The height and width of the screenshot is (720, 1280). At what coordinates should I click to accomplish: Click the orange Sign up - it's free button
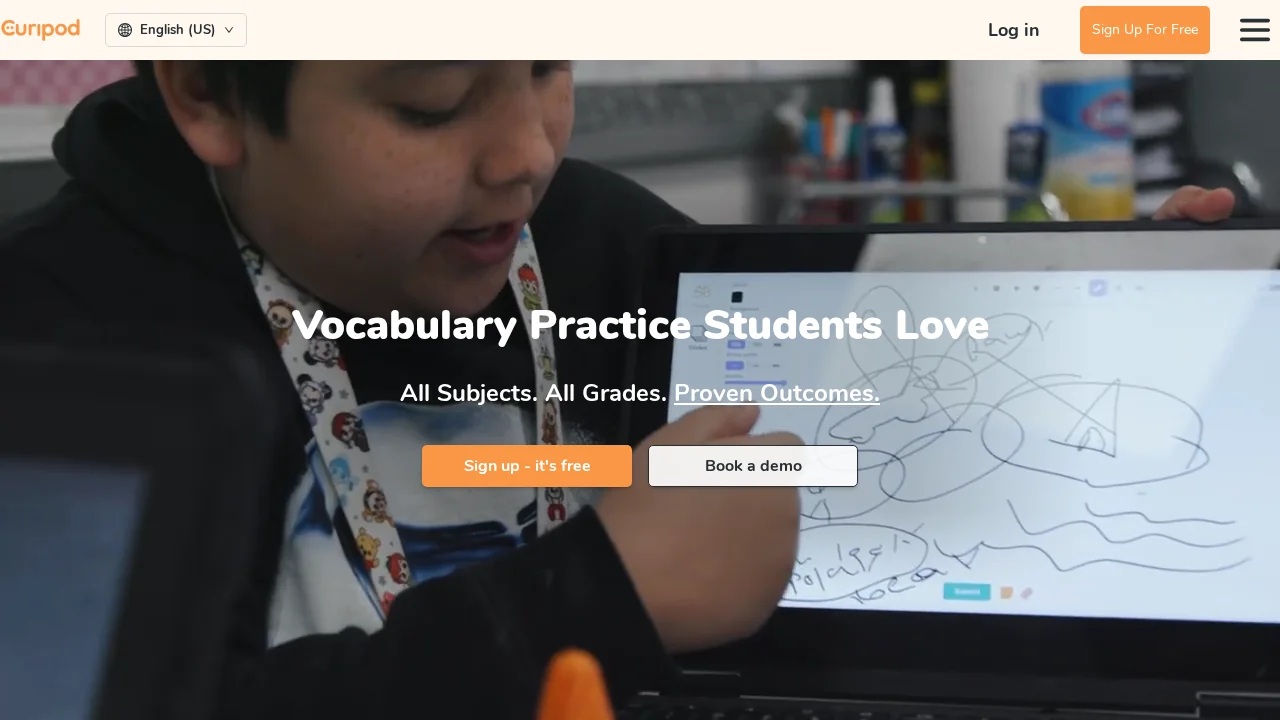click(x=527, y=466)
